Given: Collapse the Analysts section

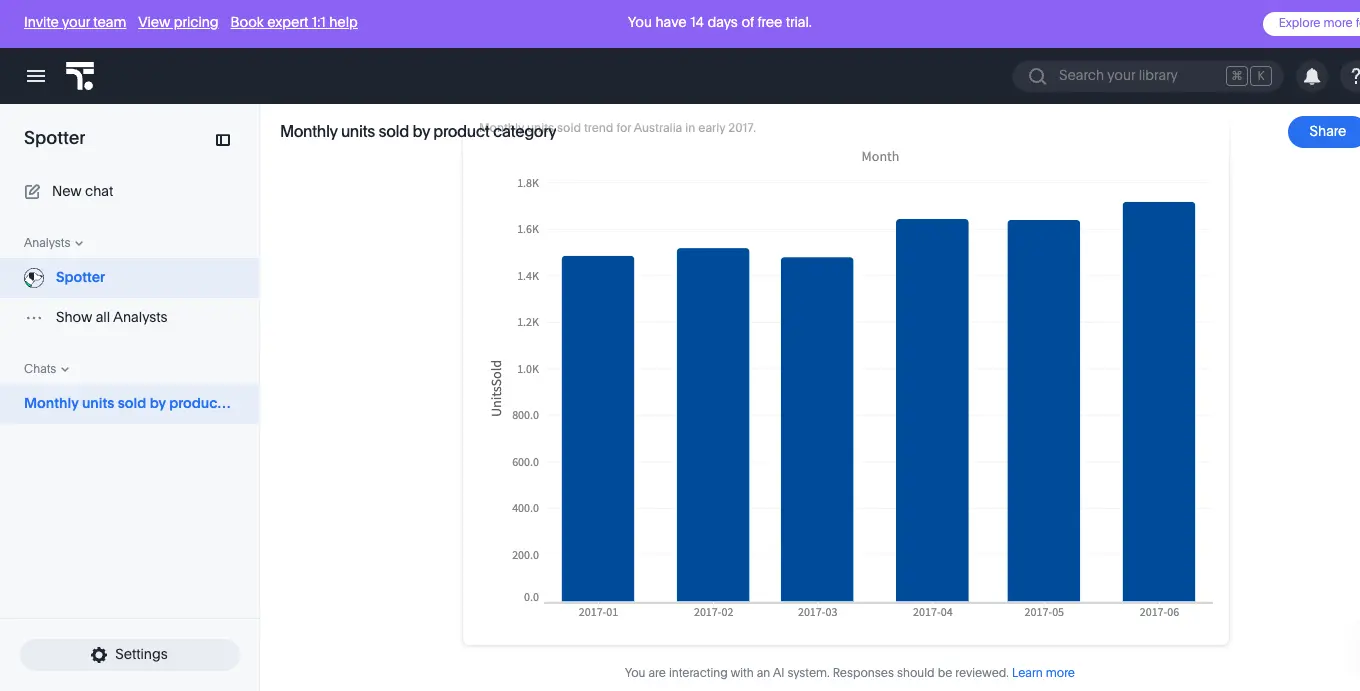Looking at the screenshot, I should click(x=54, y=243).
